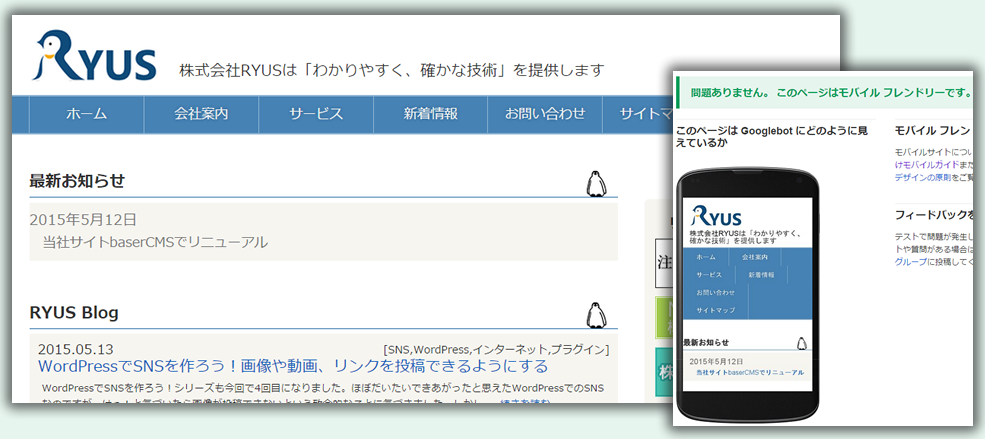This screenshot has height=439, width=985.
Task: Click the RYUS Blog heading
Action: tap(74, 313)
